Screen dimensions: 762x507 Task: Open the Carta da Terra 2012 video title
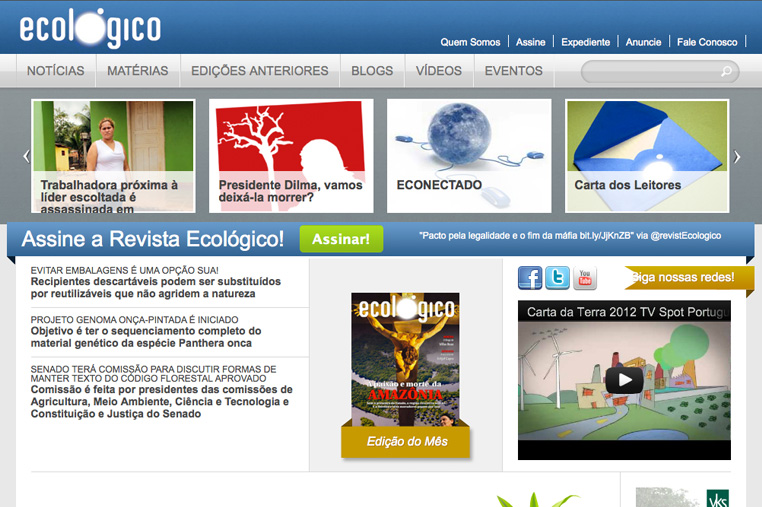pyautogui.click(x=626, y=312)
